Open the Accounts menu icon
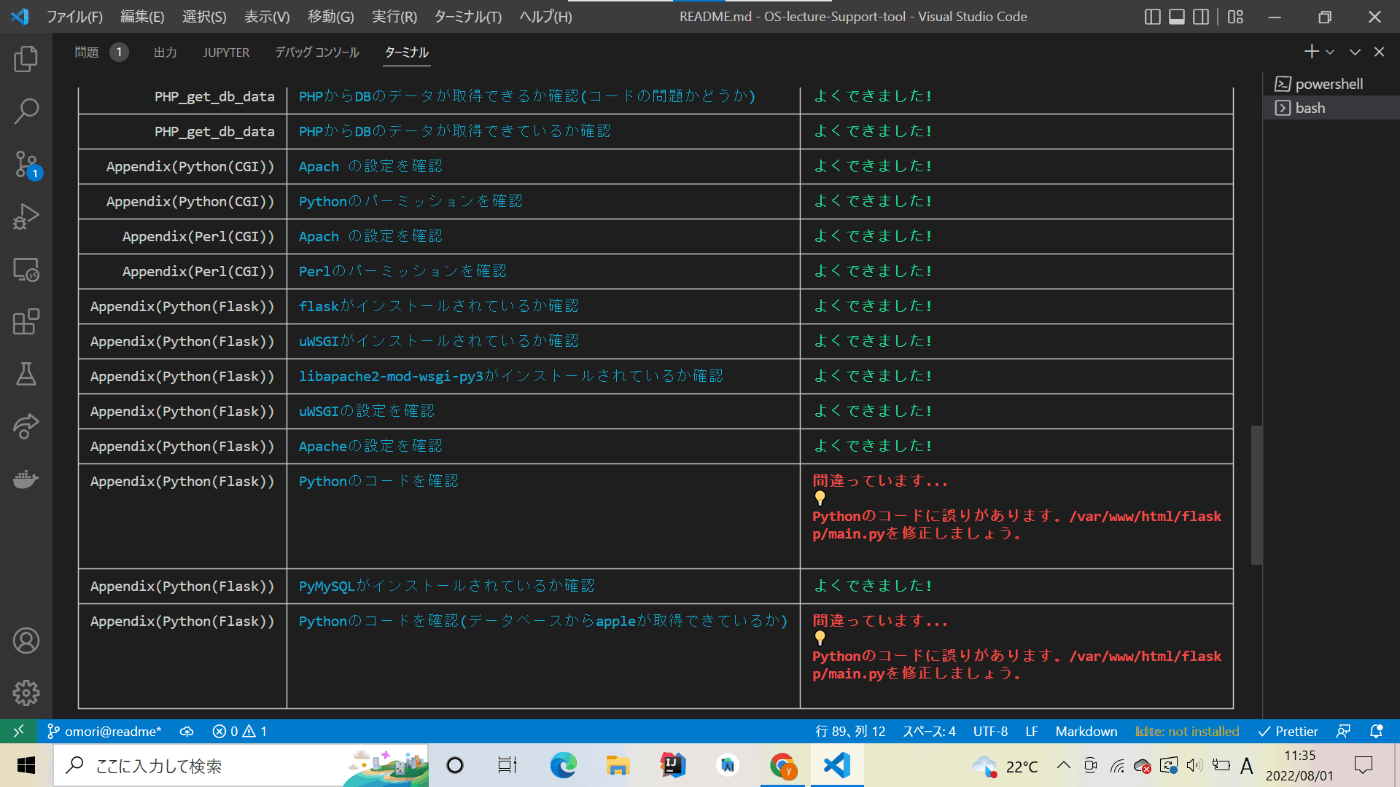This screenshot has height=787, width=1400. [x=25, y=640]
